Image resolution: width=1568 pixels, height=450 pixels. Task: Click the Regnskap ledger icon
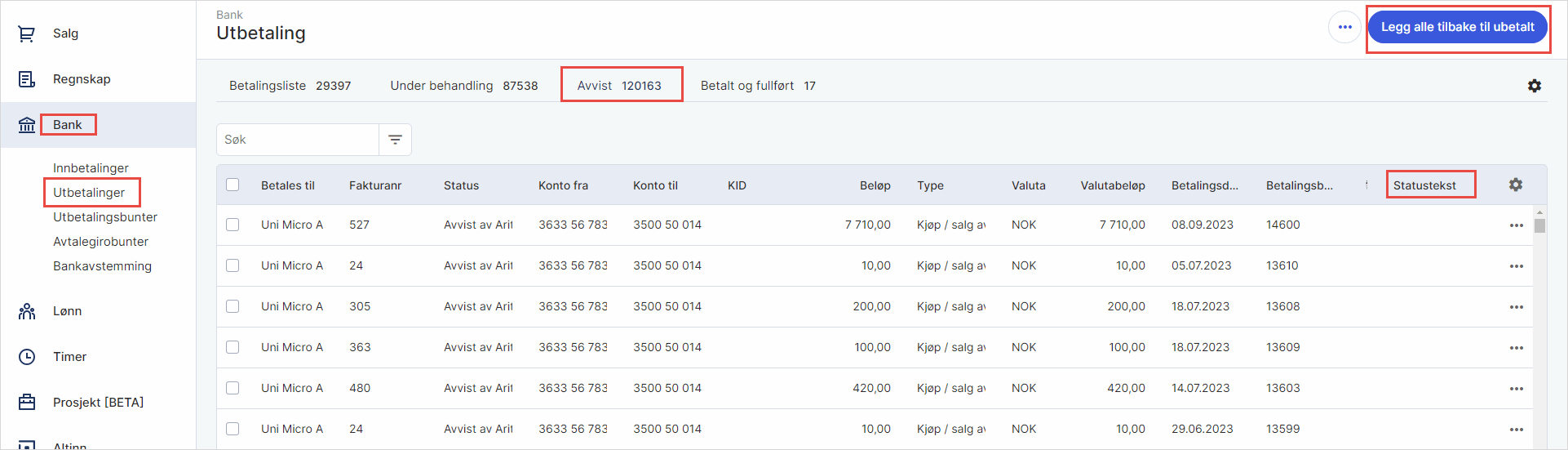click(27, 79)
